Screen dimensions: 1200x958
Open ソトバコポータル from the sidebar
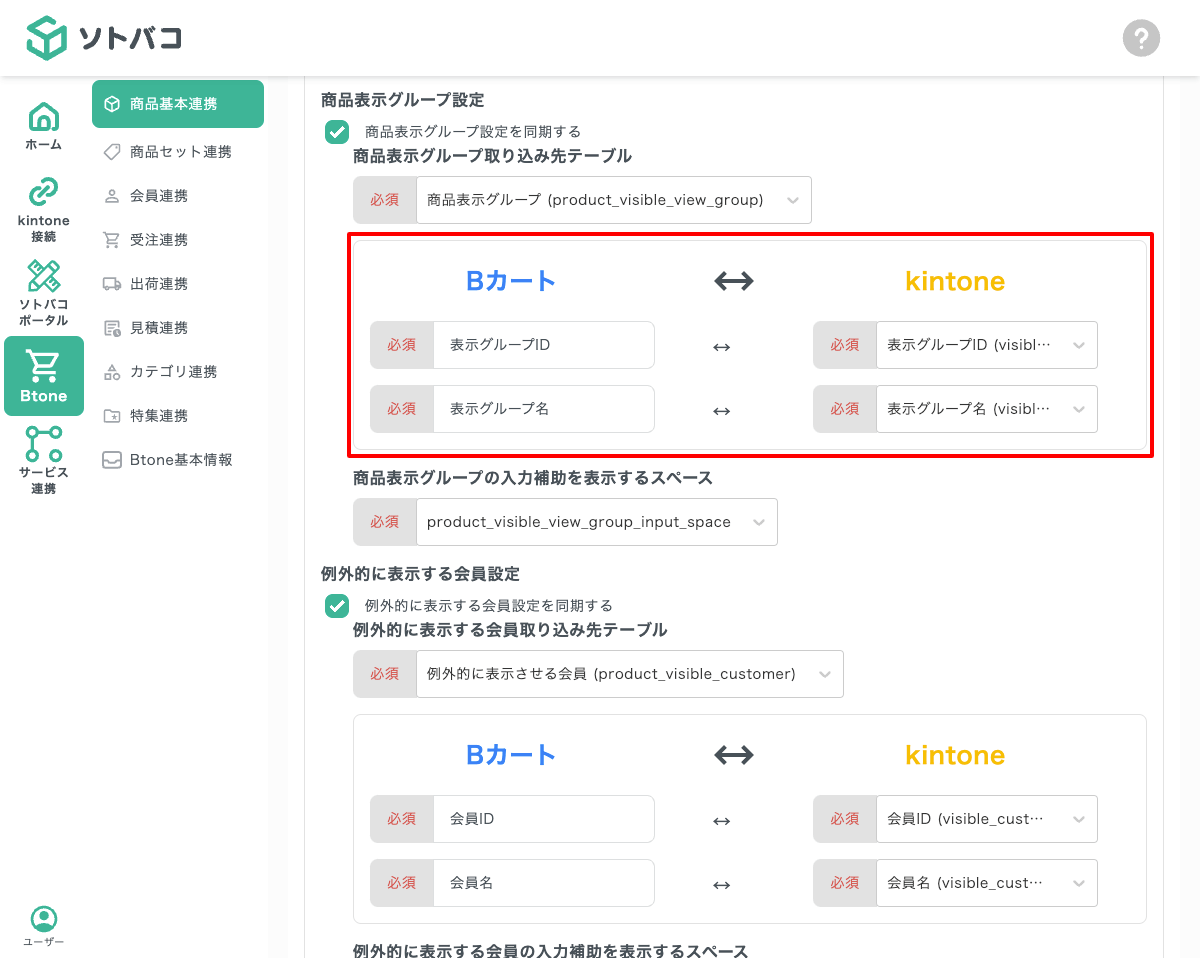tap(43, 277)
